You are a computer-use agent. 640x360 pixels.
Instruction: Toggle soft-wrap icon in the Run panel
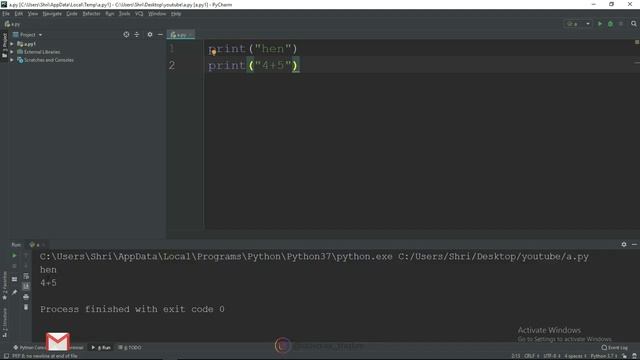26,276
